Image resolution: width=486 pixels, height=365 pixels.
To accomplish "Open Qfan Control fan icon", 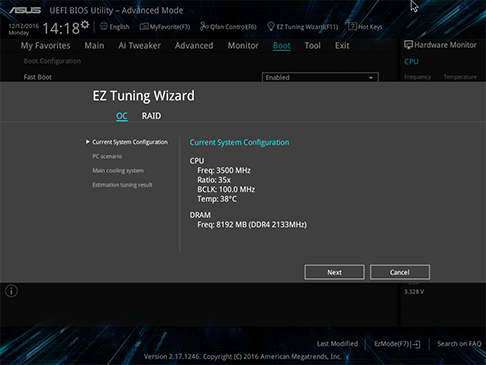I will [204, 26].
